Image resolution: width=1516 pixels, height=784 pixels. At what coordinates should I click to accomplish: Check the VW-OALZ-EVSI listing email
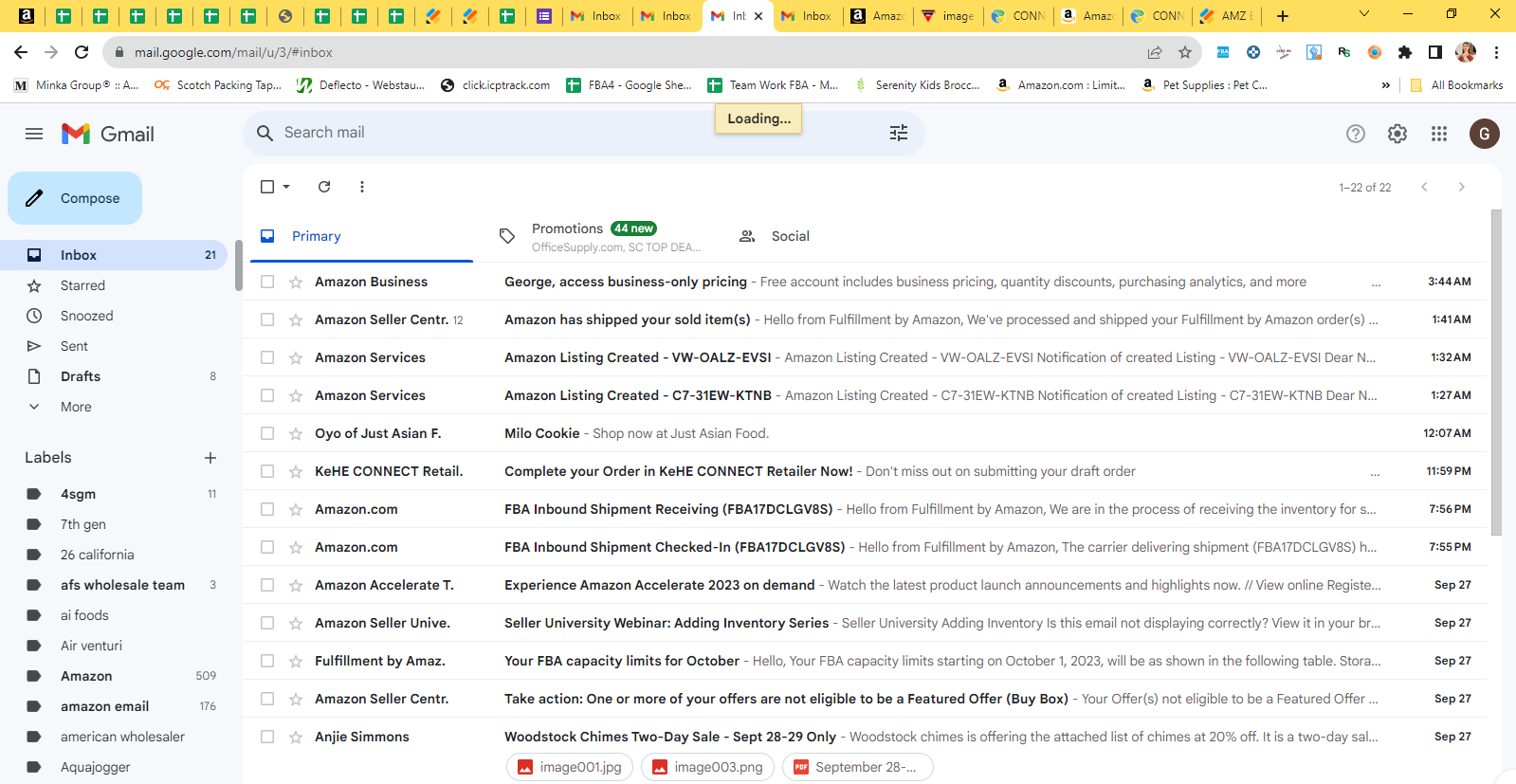[267, 357]
